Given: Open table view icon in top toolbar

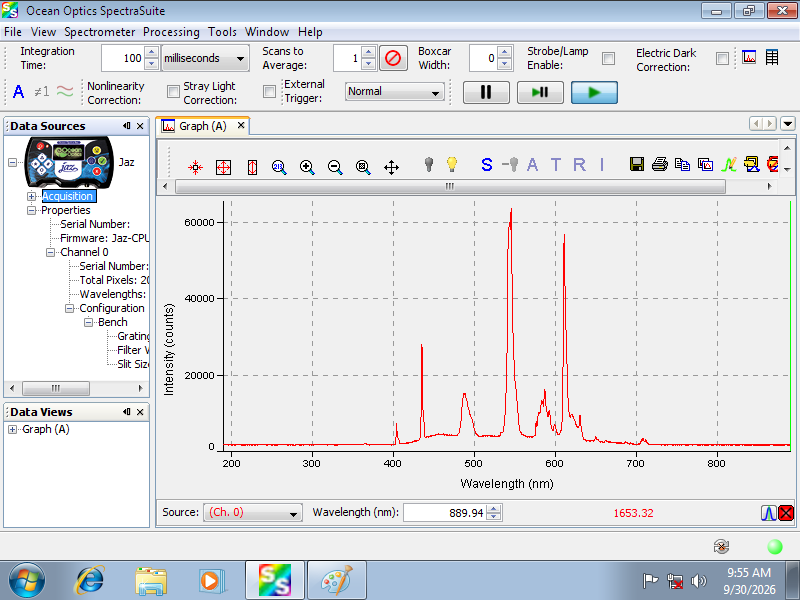Looking at the screenshot, I should 772,57.
